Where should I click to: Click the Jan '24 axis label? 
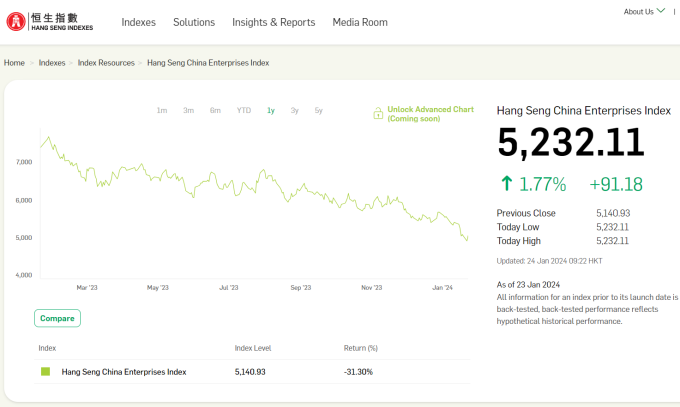442,287
